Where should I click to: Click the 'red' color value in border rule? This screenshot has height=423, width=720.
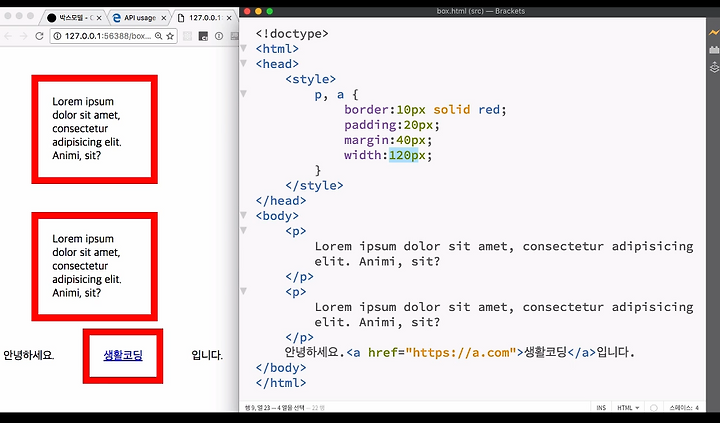coord(489,109)
